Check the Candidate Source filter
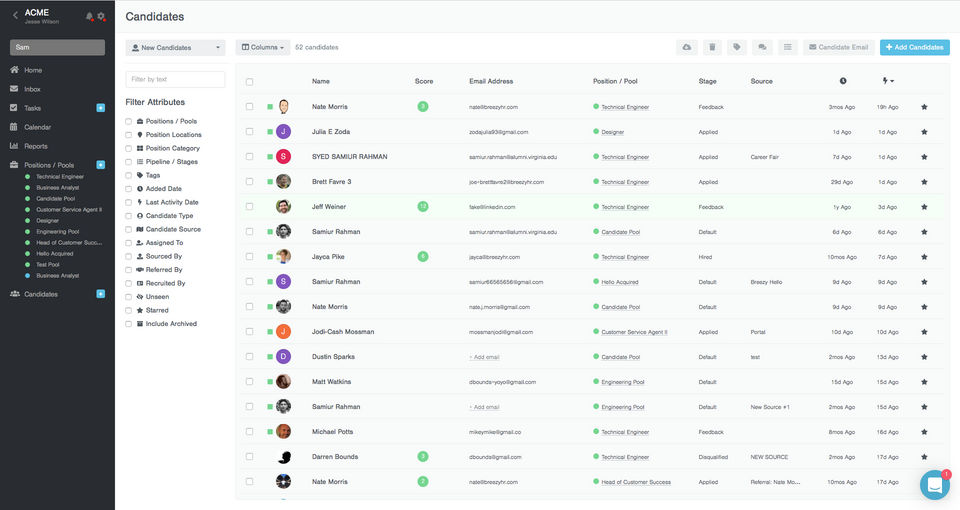The width and height of the screenshot is (960, 510). pyautogui.click(x=129, y=230)
